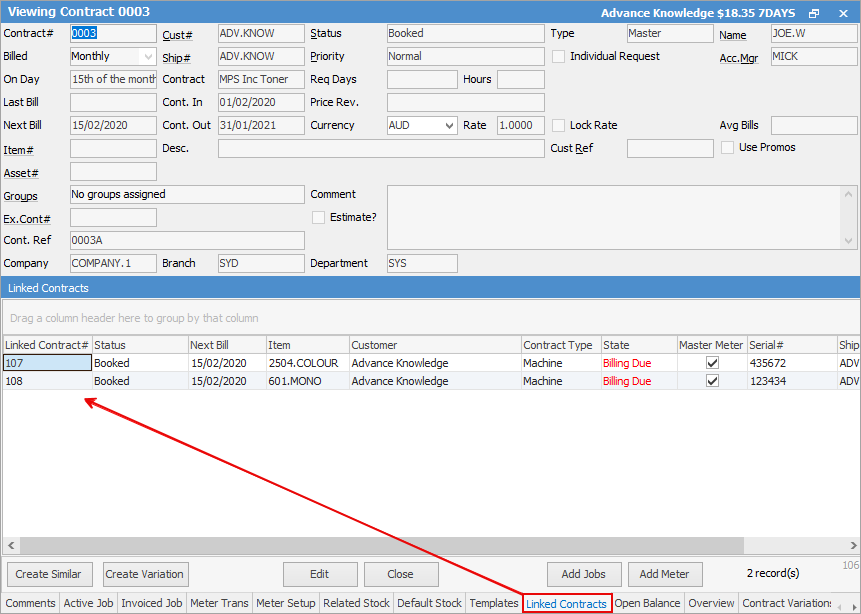Restore down the Viewing Contract window
The image size is (861, 614).
(814, 13)
